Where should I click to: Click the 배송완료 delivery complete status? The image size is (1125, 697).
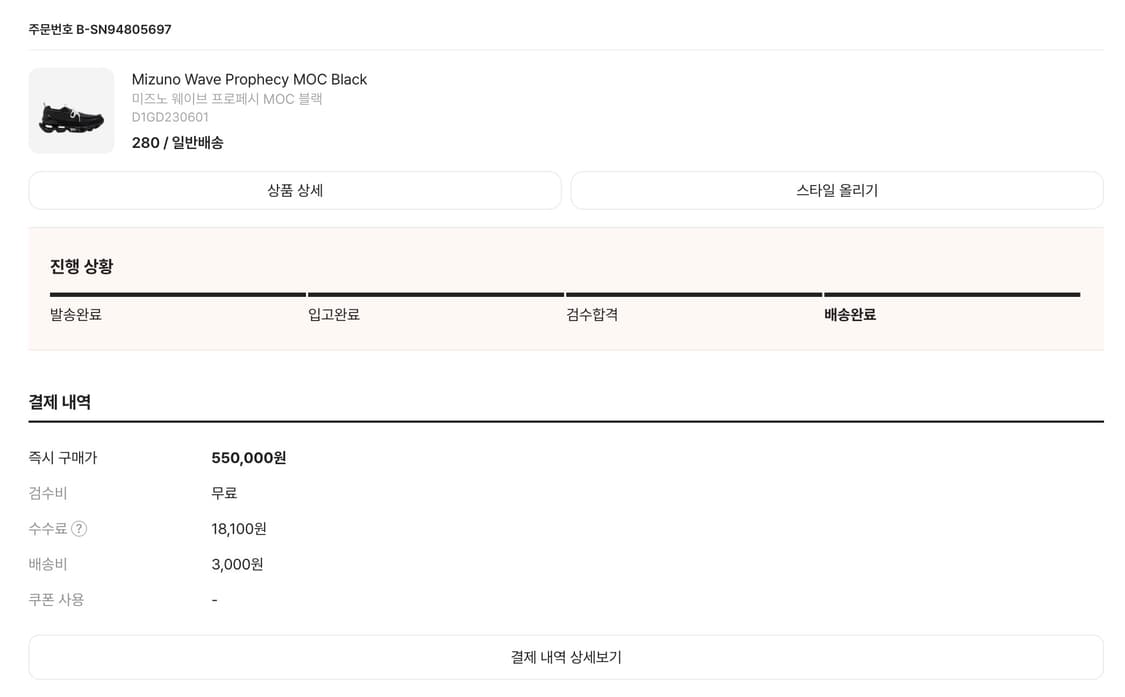[849, 314]
